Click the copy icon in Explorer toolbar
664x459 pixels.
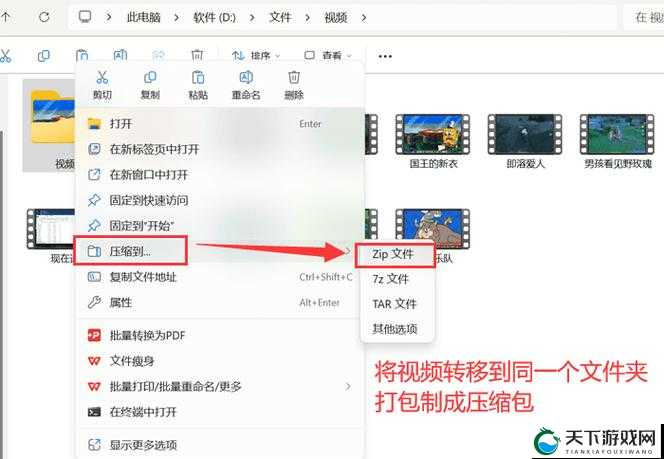(x=44, y=55)
